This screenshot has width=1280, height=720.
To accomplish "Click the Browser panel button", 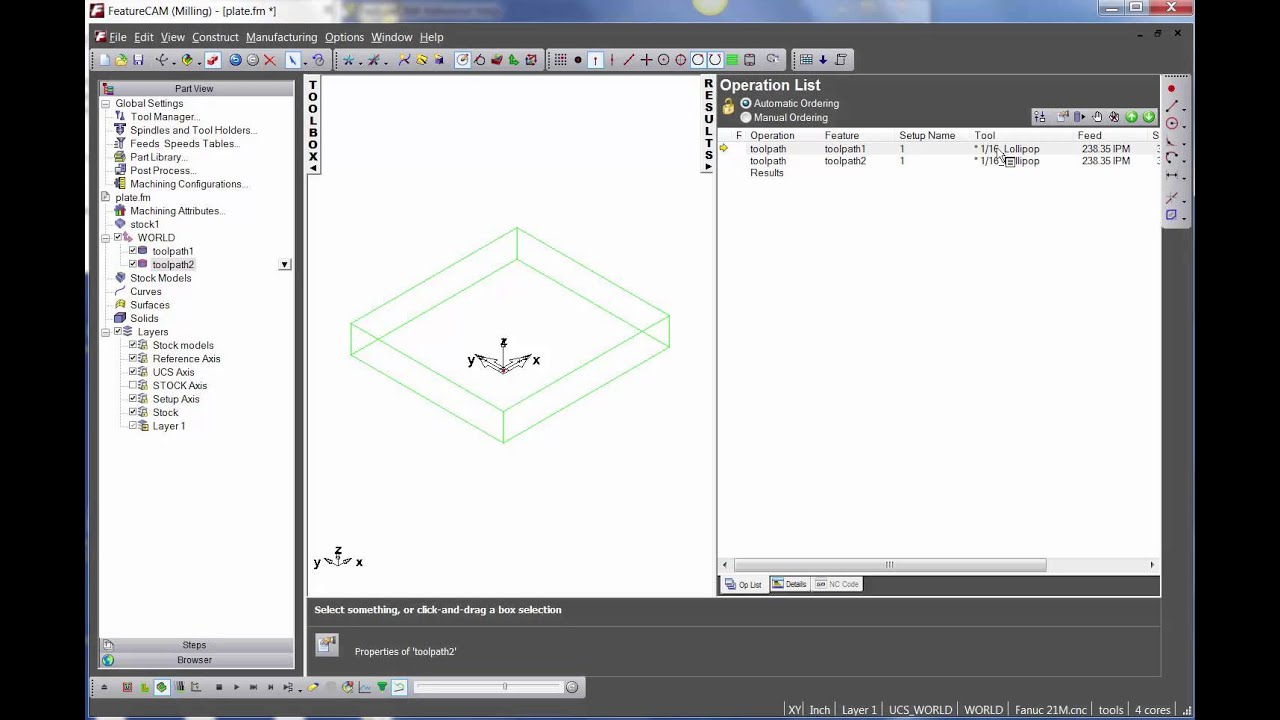I will tap(194, 660).
